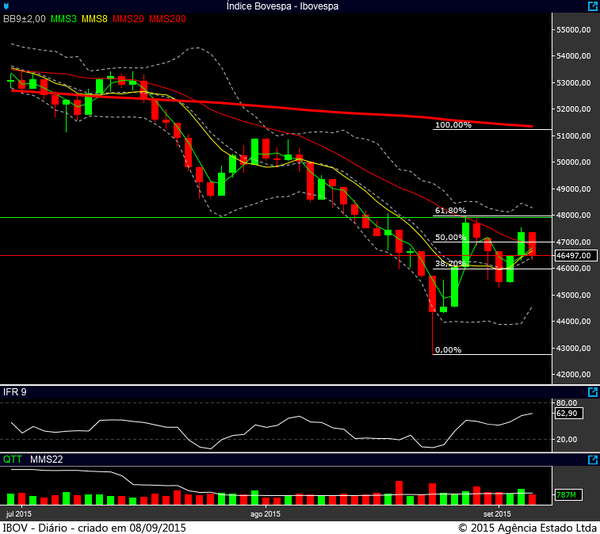Click the 0,00% Fibonacci level label

pos(448,350)
